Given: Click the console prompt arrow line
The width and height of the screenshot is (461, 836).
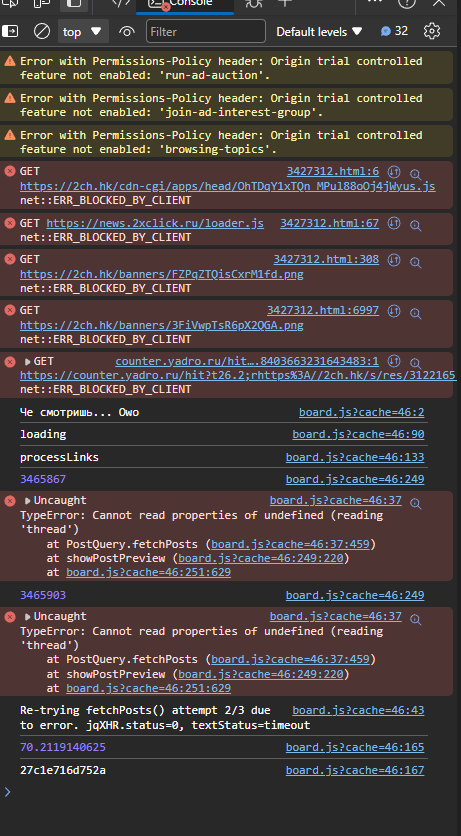Looking at the screenshot, I should (230, 792).
